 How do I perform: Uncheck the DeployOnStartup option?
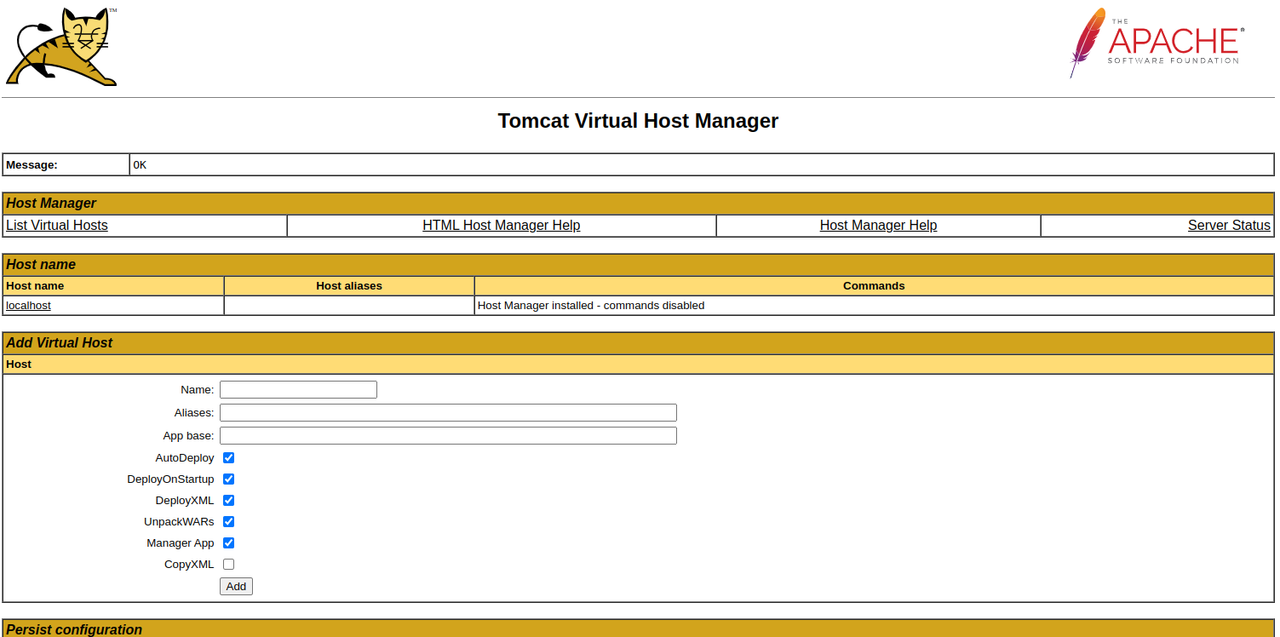pyautogui.click(x=228, y=479)
